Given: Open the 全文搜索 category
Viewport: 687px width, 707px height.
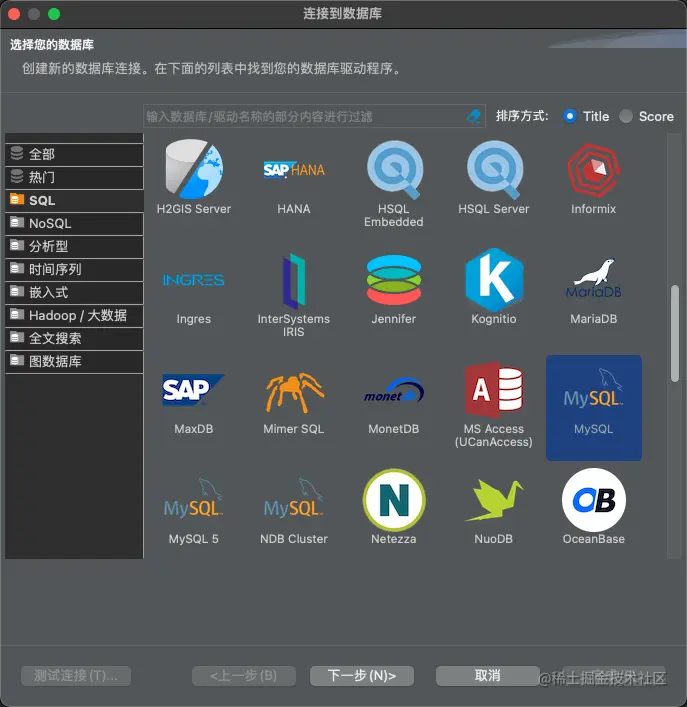Looking at the screenshot, I should (74, 338).
